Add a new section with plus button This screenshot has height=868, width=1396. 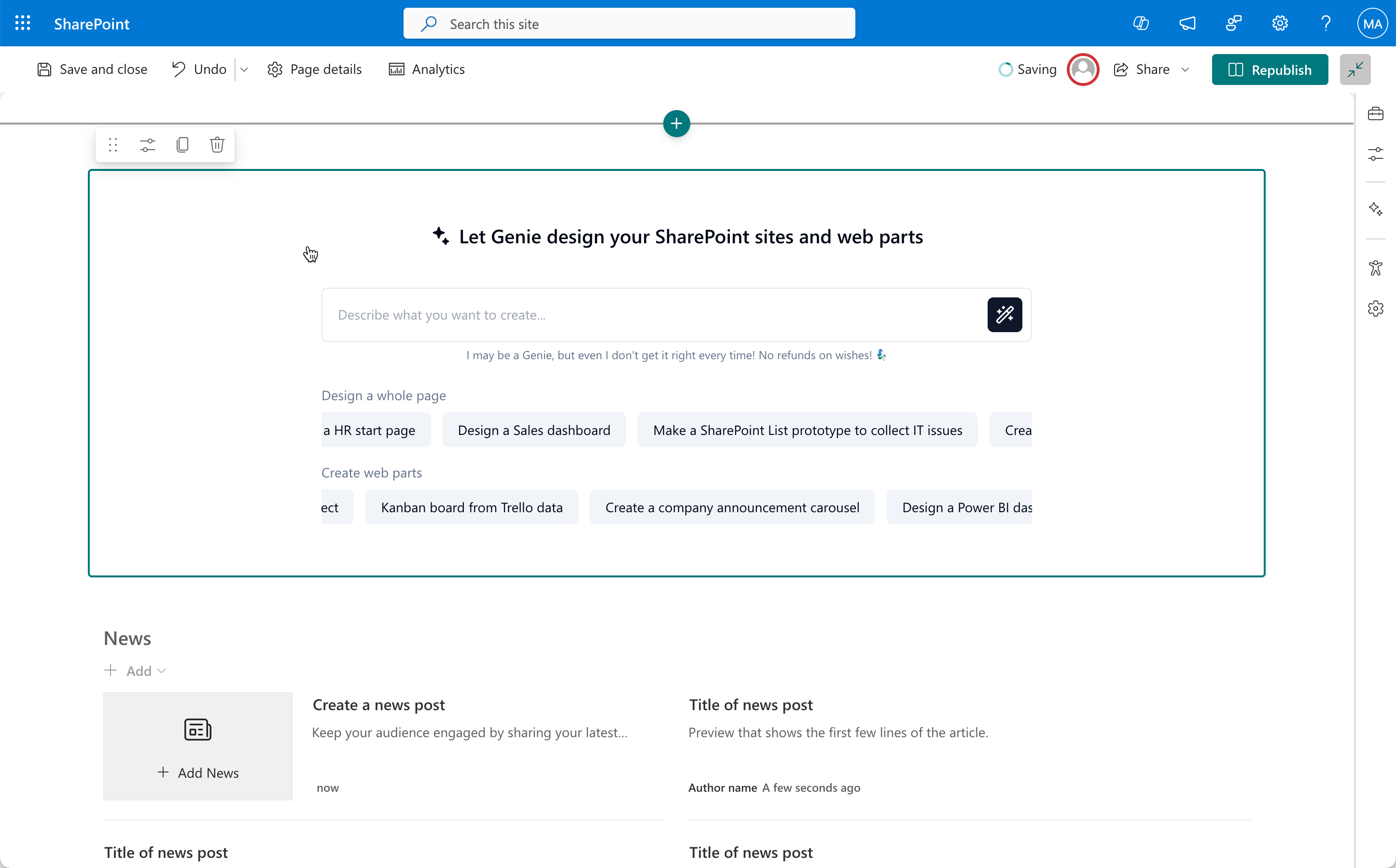click(x=677, y=124)
